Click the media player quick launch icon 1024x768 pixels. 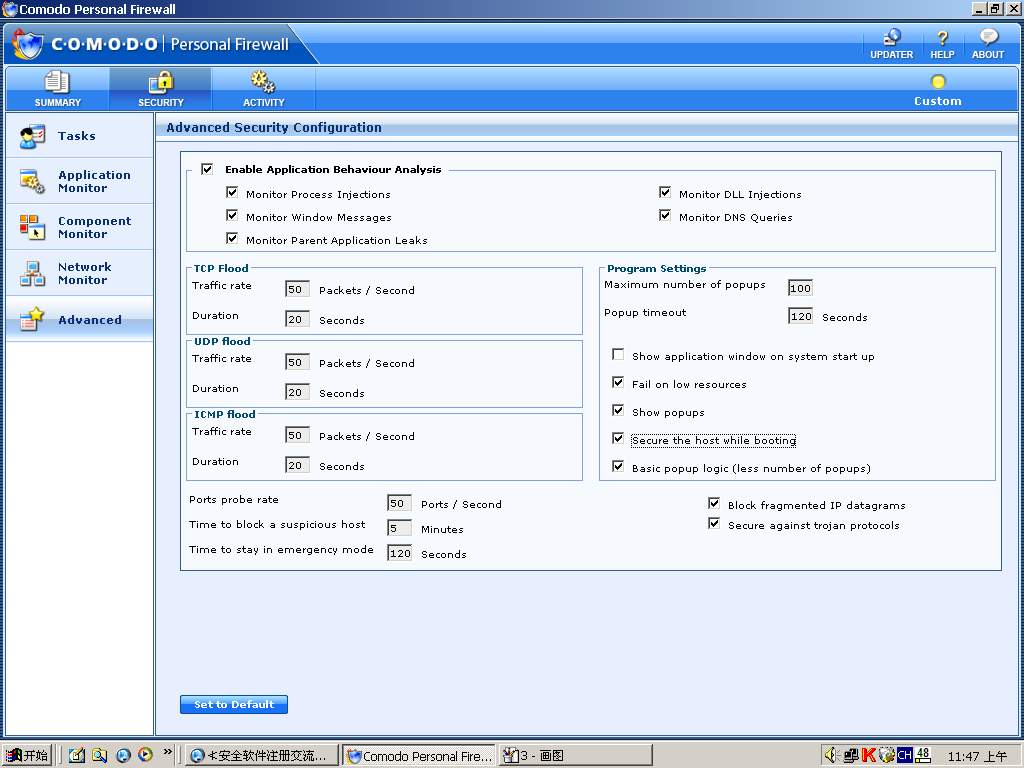146,756
